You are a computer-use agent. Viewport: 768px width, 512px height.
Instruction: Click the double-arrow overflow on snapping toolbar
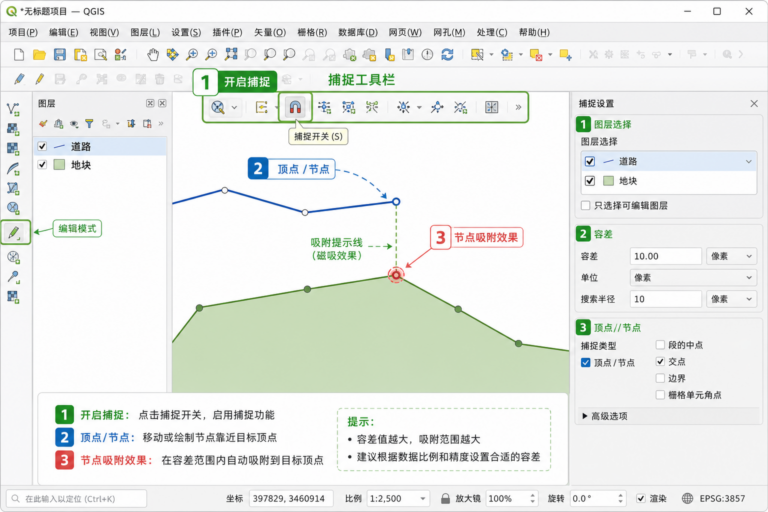[518, 107]
